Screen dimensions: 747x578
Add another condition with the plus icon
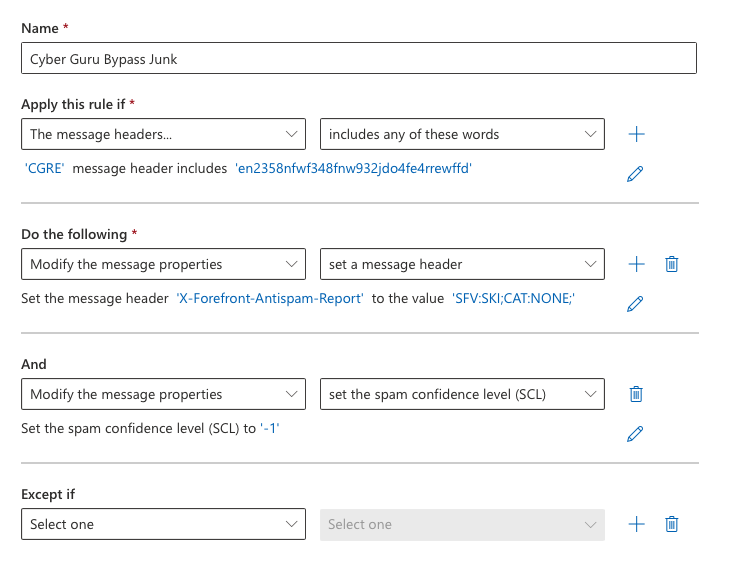636,134
